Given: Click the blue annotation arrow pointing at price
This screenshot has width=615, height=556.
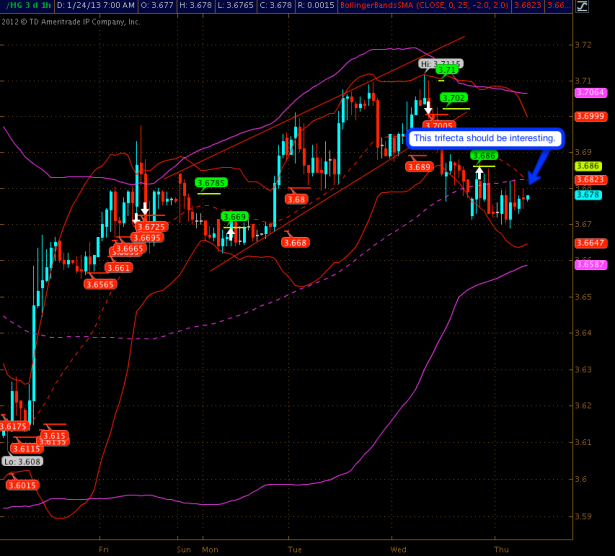Looking at the screenshot, I should (539, 166).
